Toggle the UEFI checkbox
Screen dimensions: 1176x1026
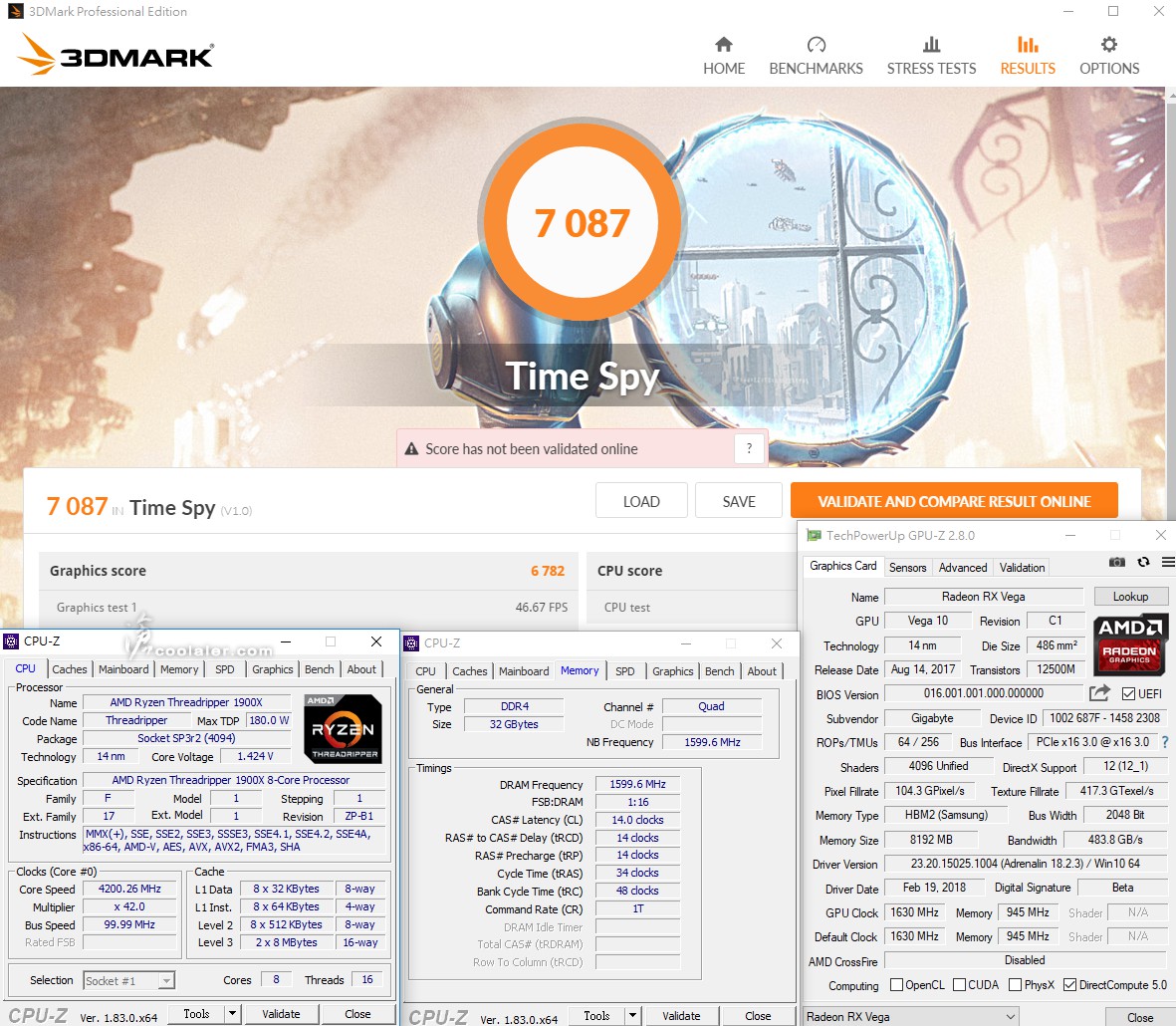click(1128, 693)
